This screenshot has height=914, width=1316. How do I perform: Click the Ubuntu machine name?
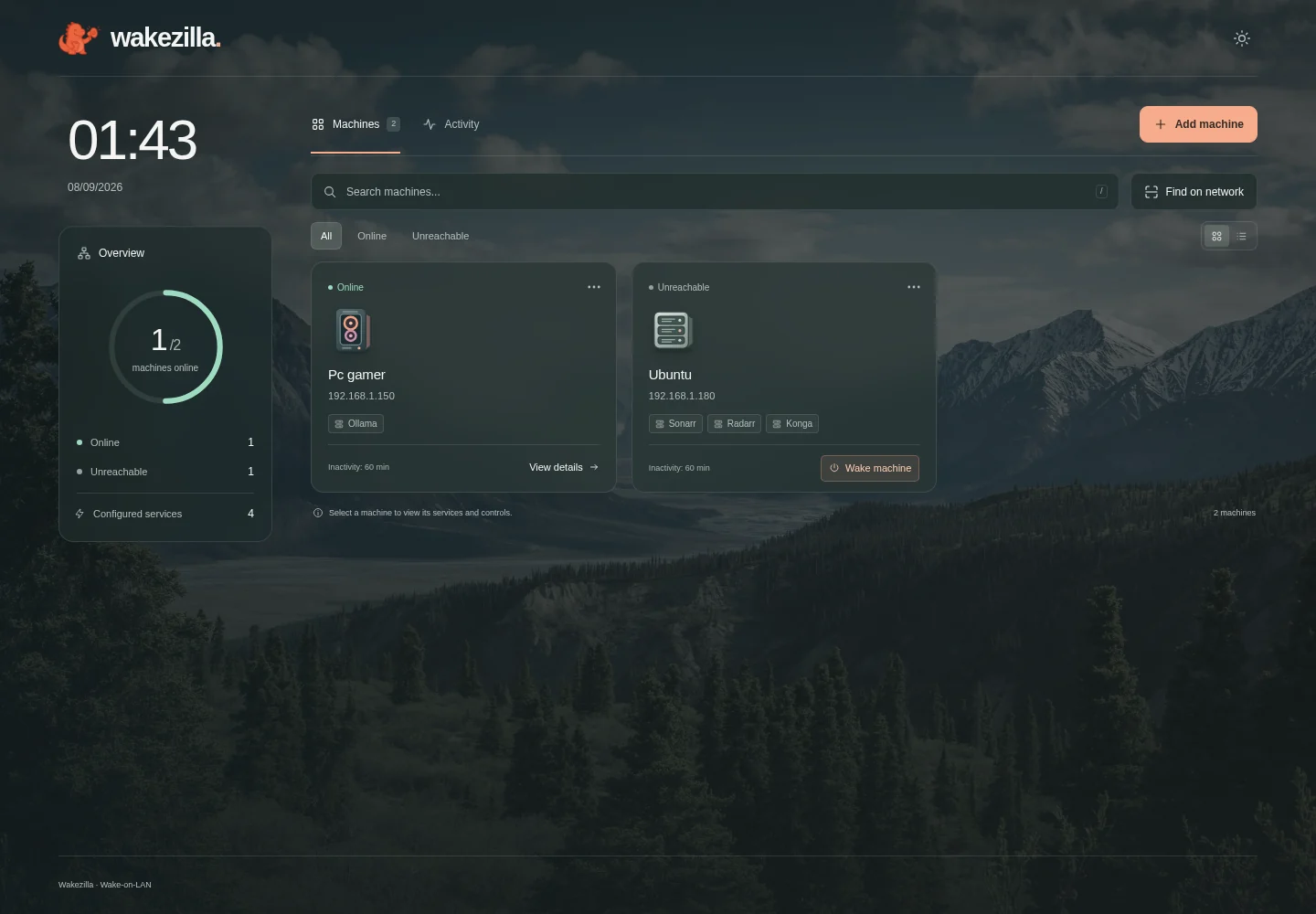point(670,375)
